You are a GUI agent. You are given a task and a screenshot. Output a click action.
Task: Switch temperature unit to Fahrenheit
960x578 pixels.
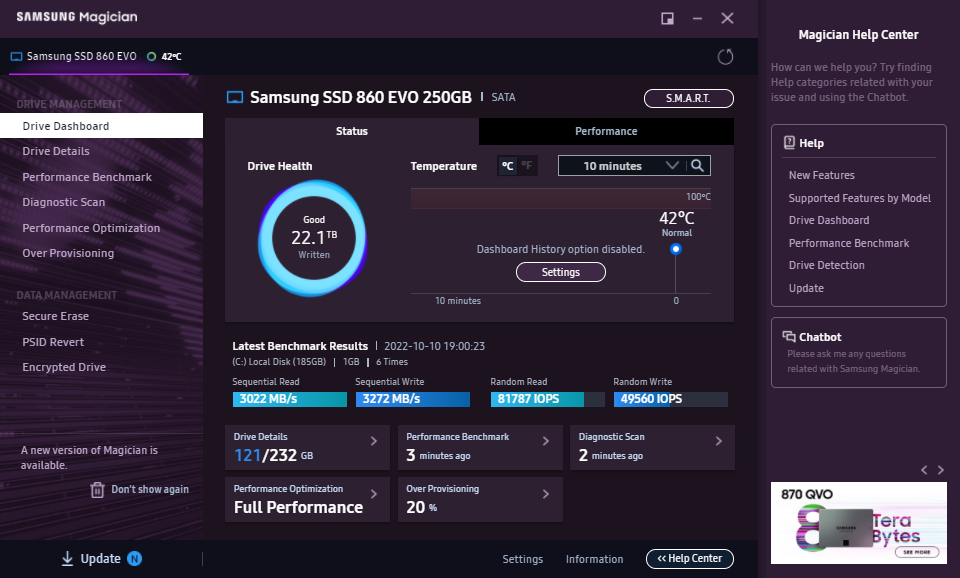click(x=527, y=165)
